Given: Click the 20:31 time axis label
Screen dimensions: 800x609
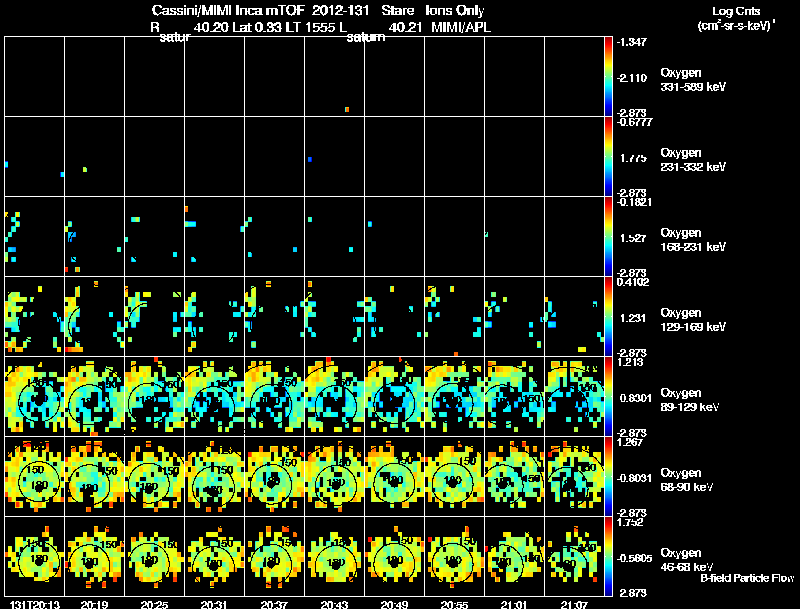Looking at the screenshot, I should click(214, 604).
